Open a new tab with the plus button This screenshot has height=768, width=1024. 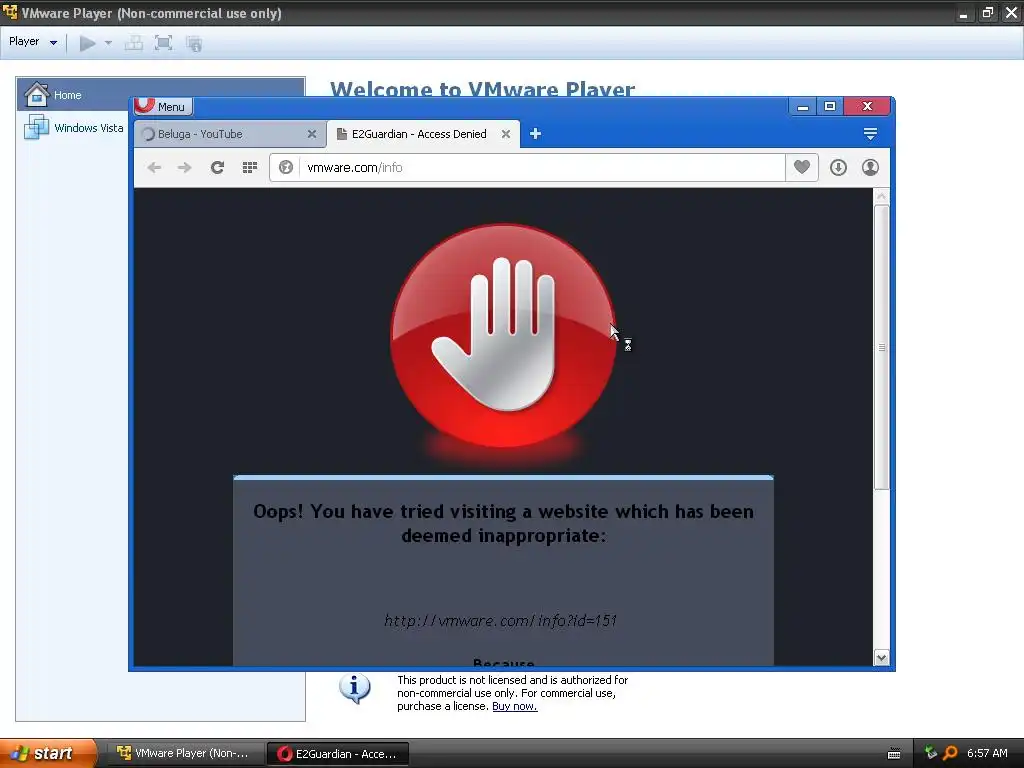click(536, 134)
